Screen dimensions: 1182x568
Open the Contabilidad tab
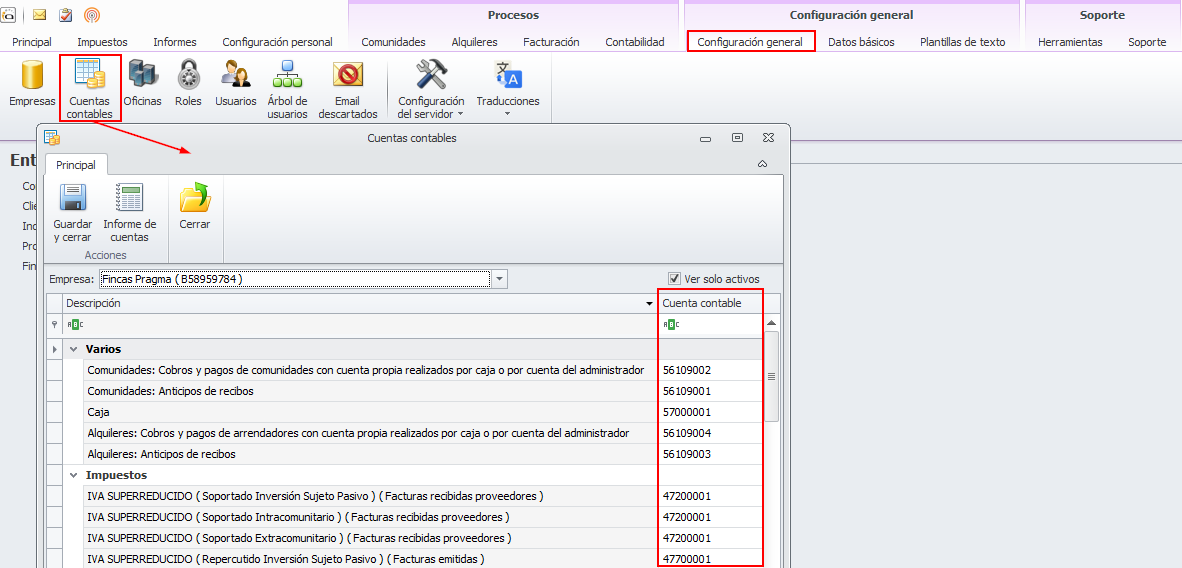[634, 42]
